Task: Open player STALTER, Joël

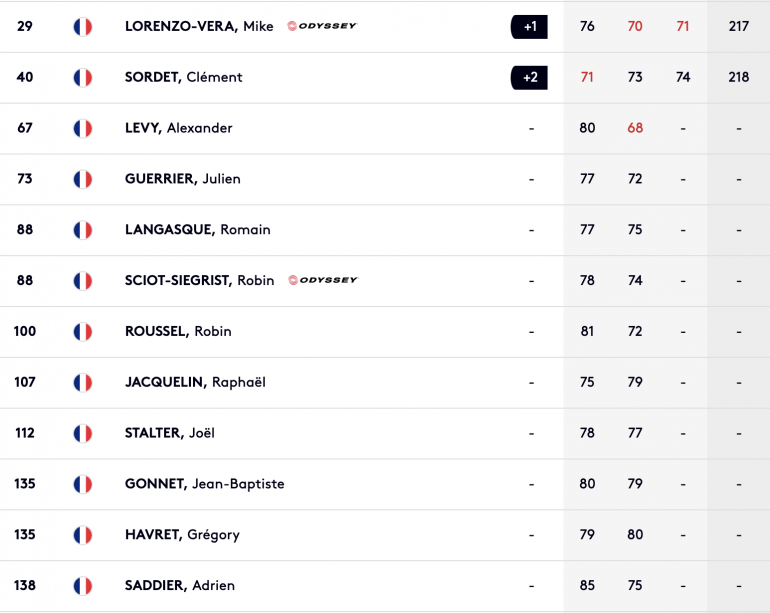Action: click(x=170, y=433)
